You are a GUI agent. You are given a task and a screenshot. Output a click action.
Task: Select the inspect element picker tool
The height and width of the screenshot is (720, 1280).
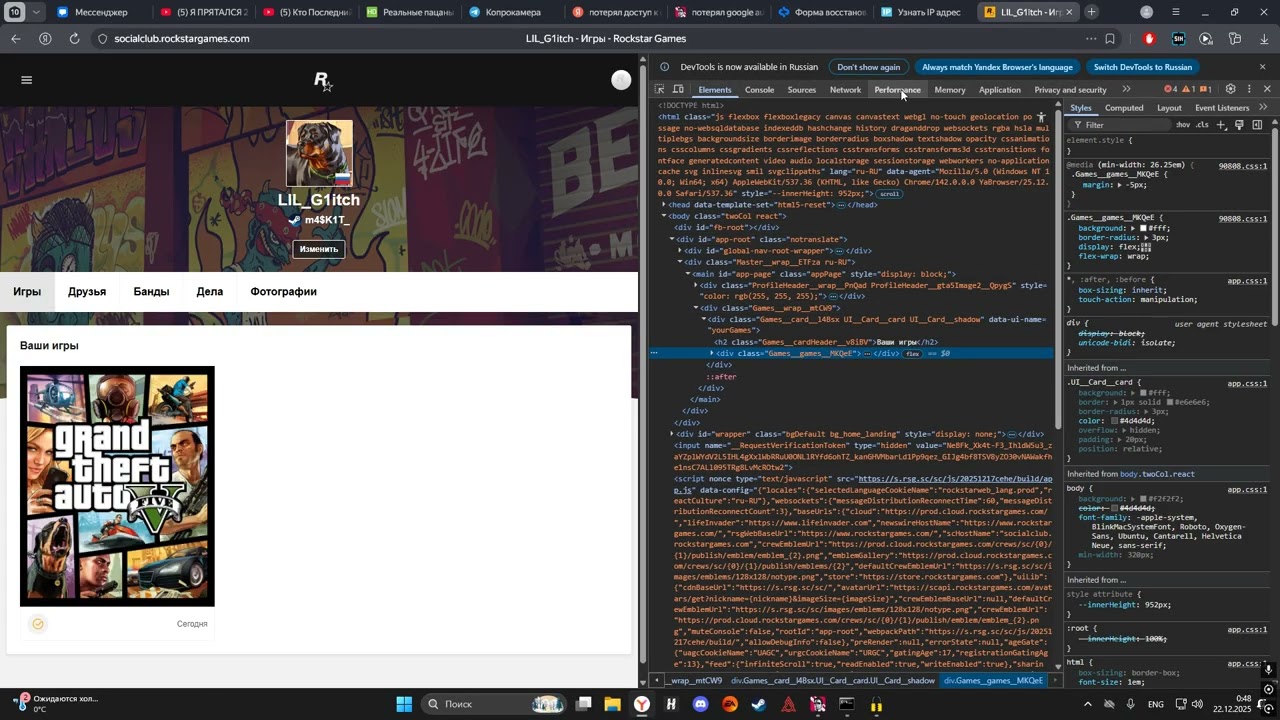660,90
